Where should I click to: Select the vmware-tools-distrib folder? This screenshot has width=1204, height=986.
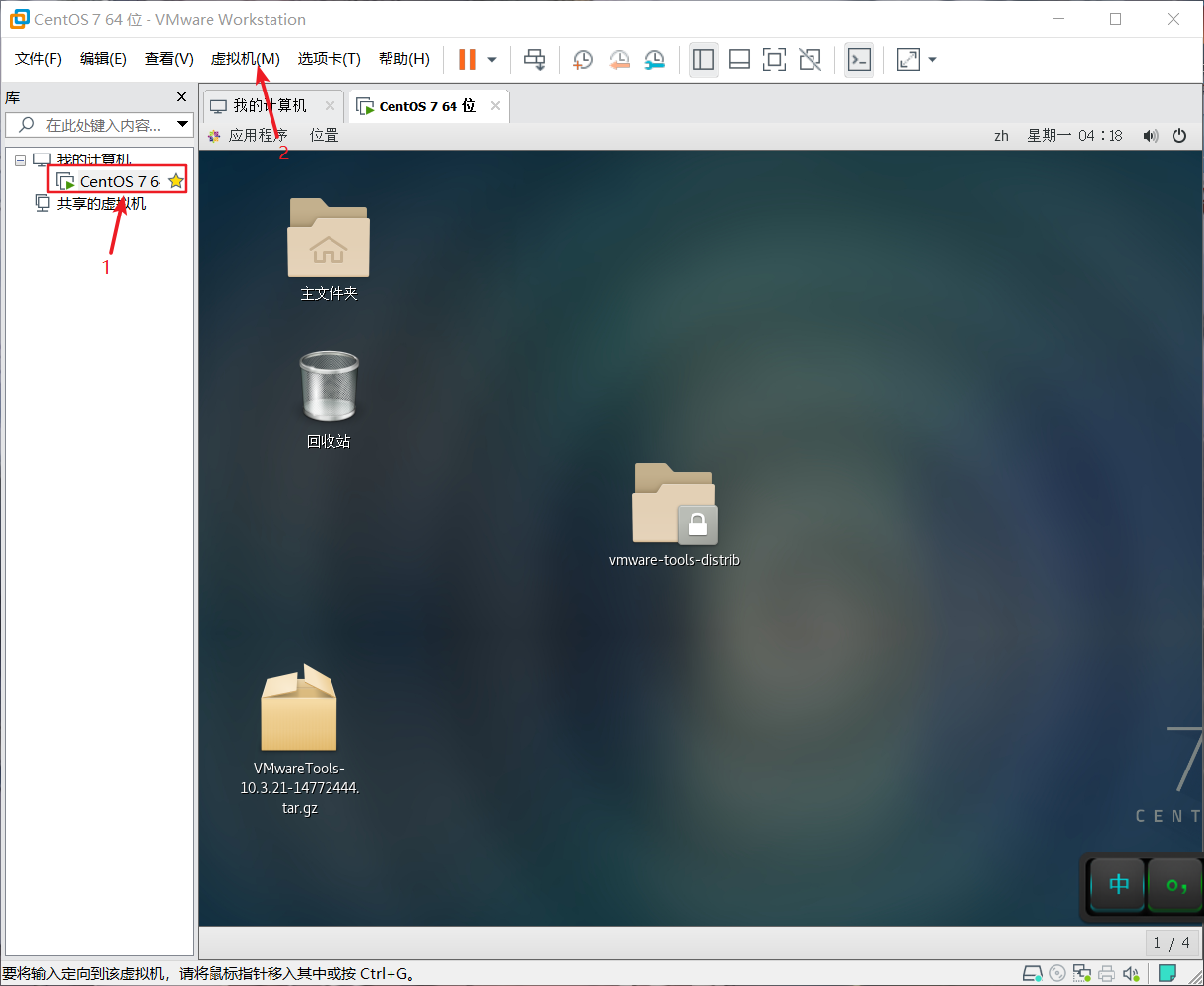click(674, 515)
